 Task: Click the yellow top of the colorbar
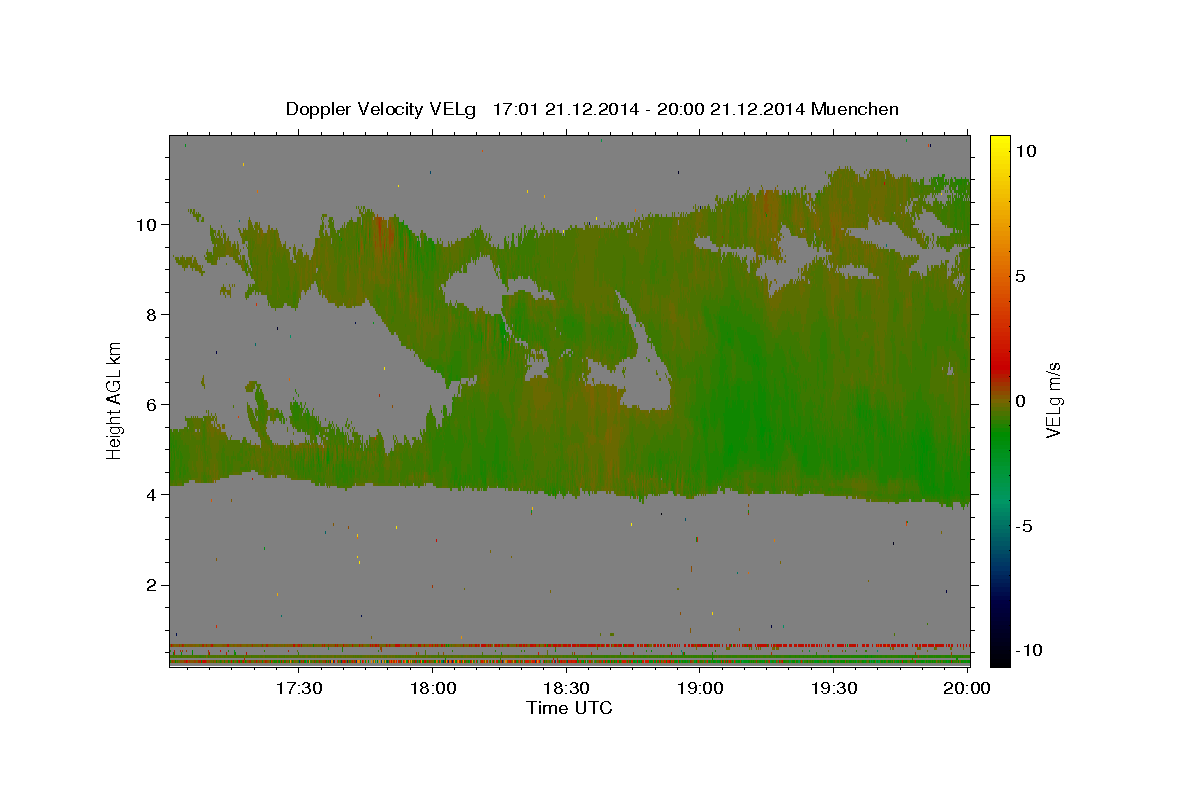1000,146
